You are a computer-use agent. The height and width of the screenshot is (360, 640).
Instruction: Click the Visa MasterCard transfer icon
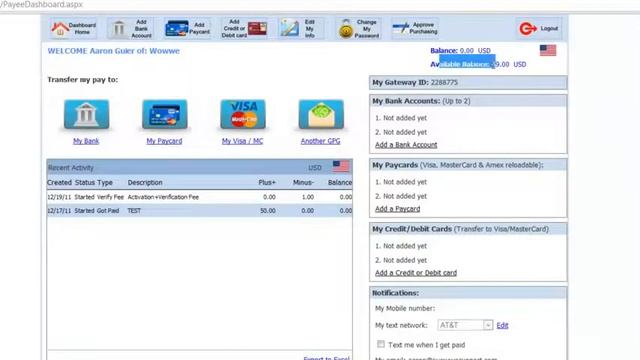pos(243,114)
